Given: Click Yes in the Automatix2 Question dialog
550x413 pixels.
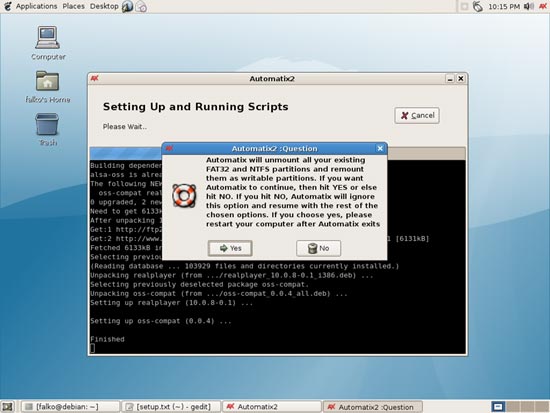Looking at the screenshot, I should [x=230, y=248].
